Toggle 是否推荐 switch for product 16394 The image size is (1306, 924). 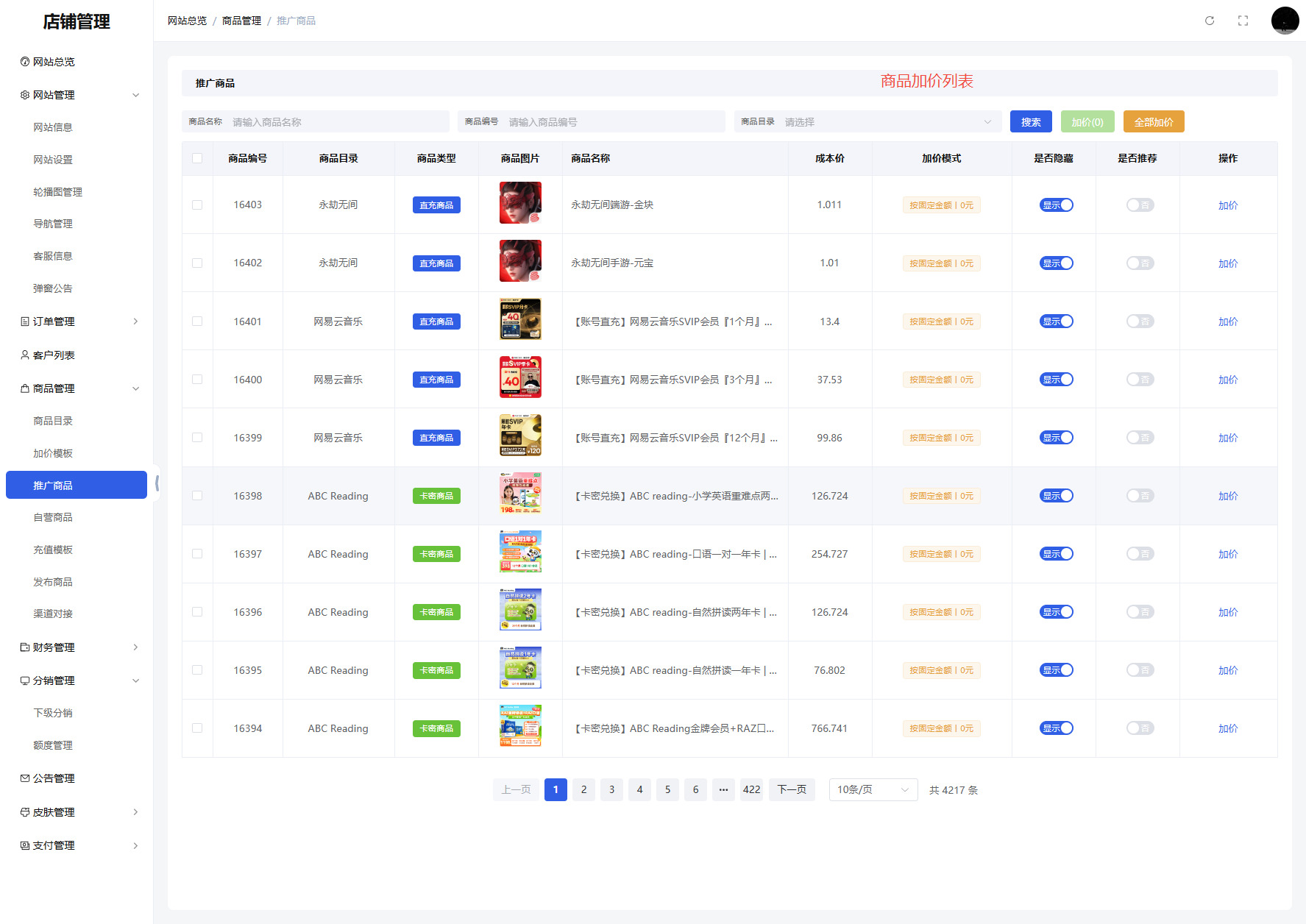pos(1140,728)
